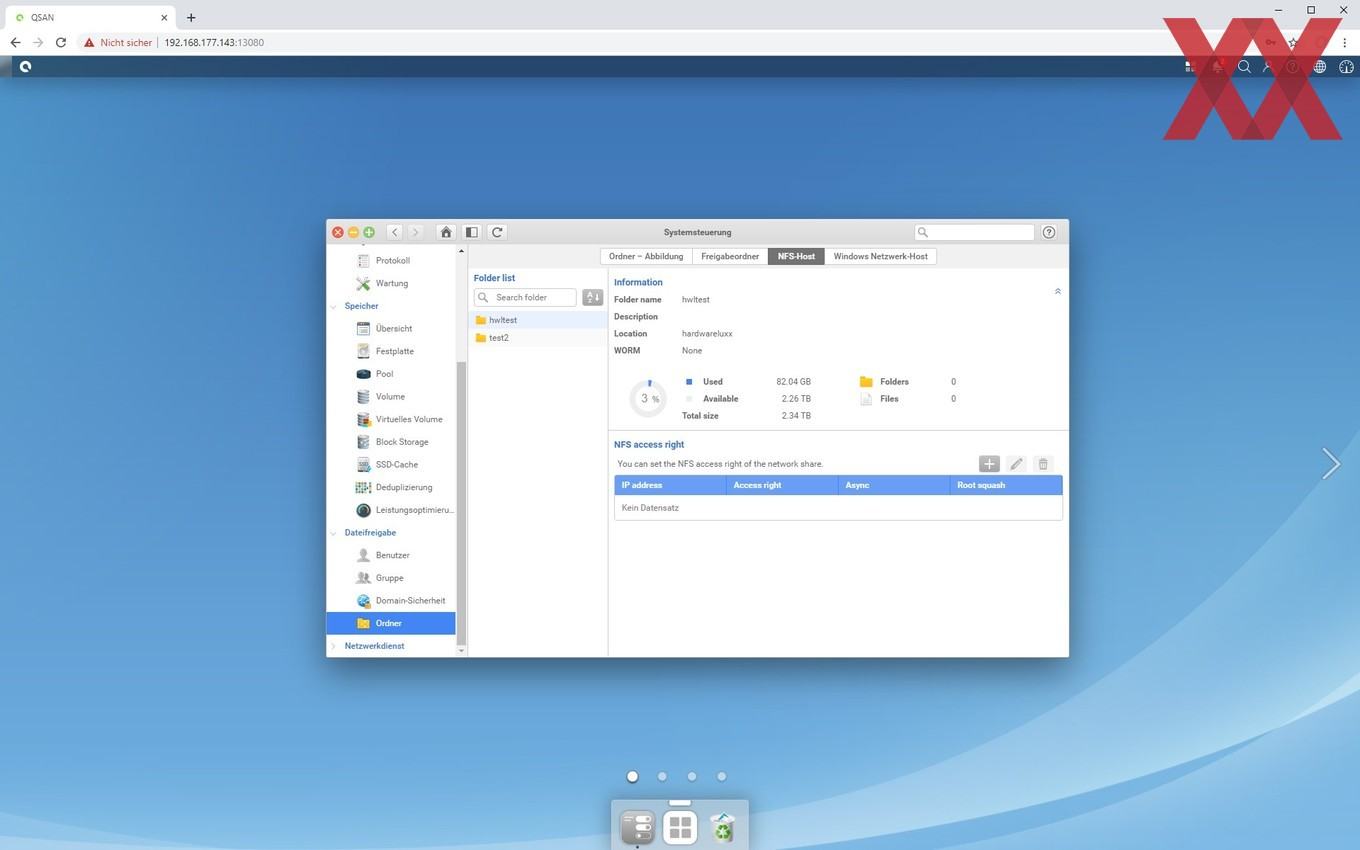This screenshot has height=850, width=1360.
Task: Collapse the Speicher category
Action: tap(334, 306)
